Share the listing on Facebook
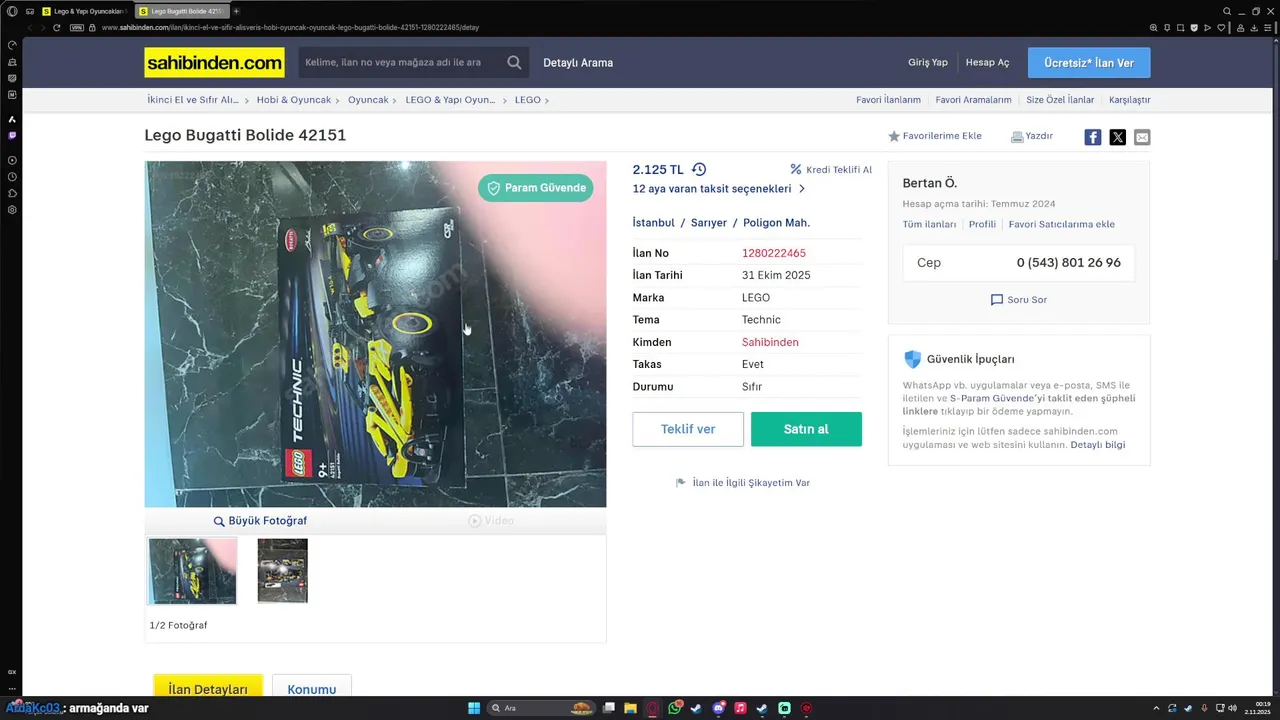Image resolution: width=1280 pixels, height=720 pixels. click(1093, 137)
